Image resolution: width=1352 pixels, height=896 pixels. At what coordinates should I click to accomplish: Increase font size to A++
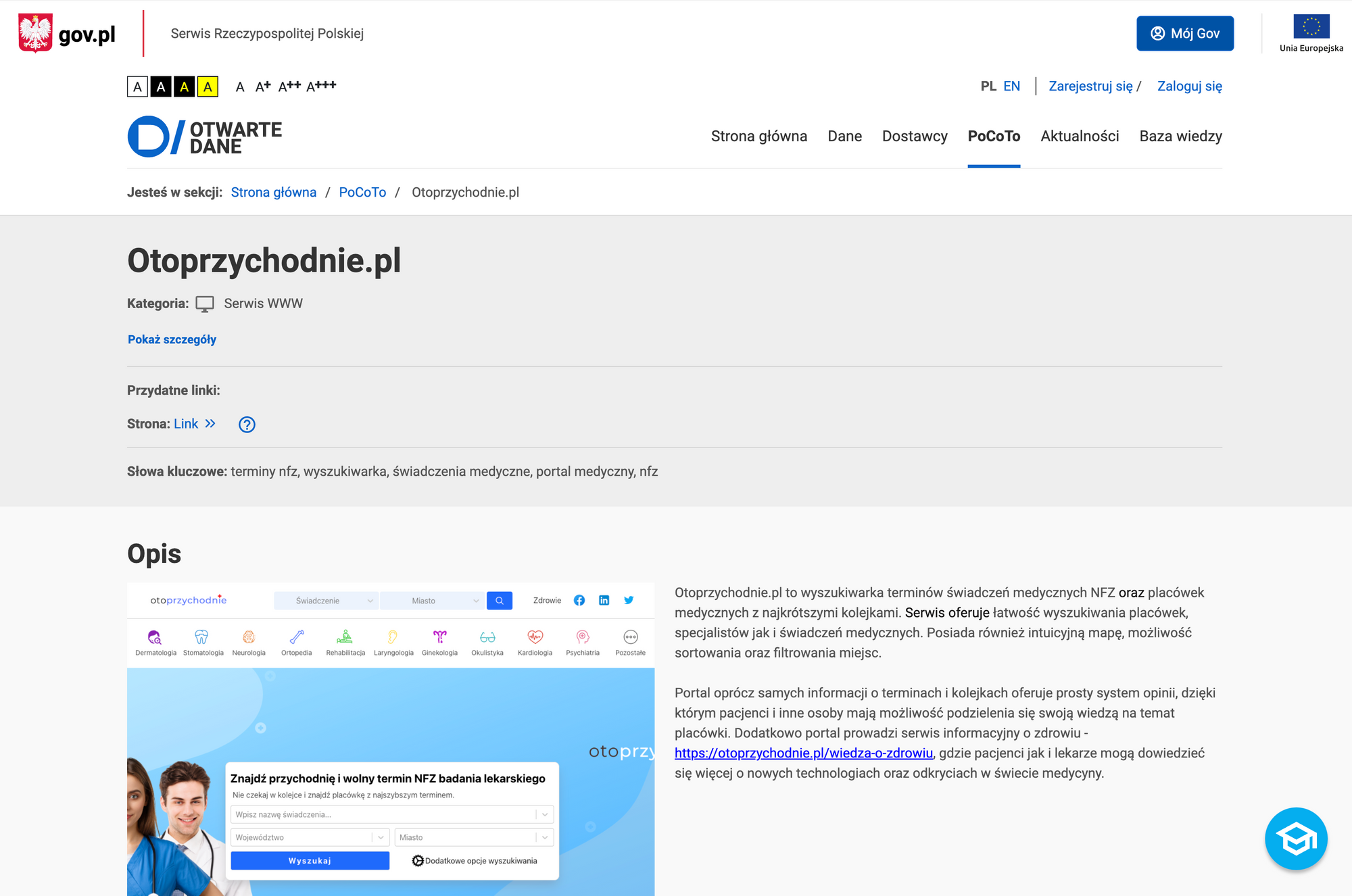[x=289, y=86]
